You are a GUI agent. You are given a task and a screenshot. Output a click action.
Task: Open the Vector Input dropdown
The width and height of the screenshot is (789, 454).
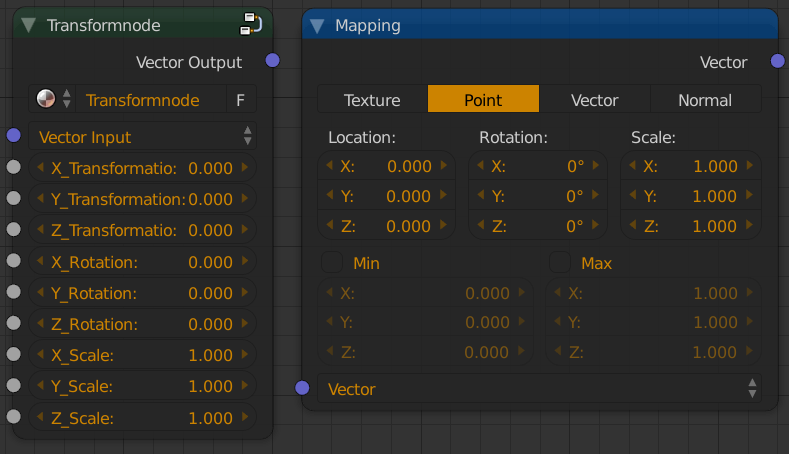point(142,136)
